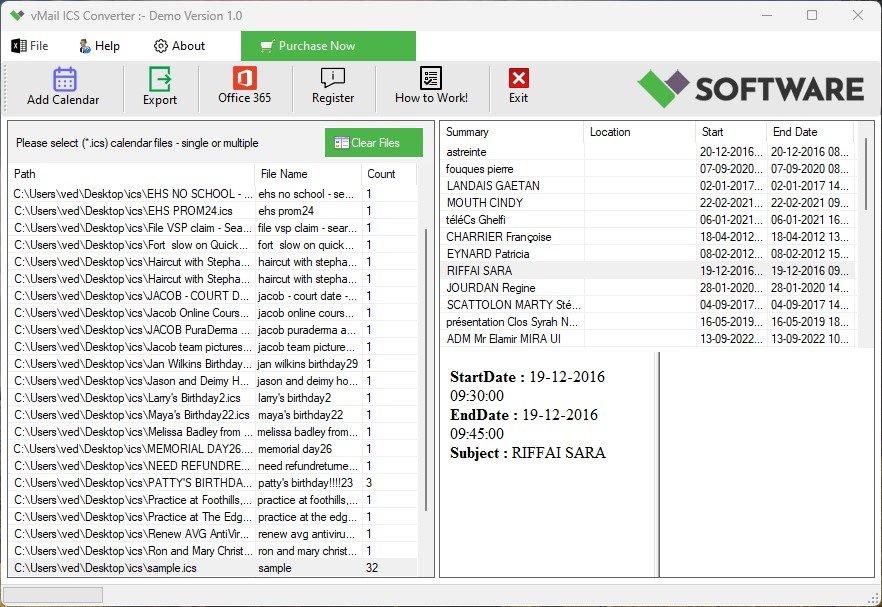The image size is (882, 607).
Task: Select the JACOB PuraDerma path row
Action: tap(213, 330)
